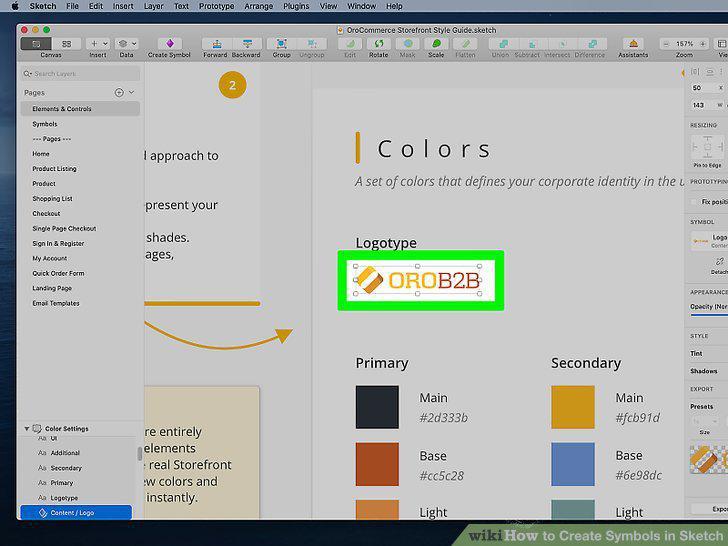Open the Home page
This screenshot has height=546, width=728.
(41, 154)
